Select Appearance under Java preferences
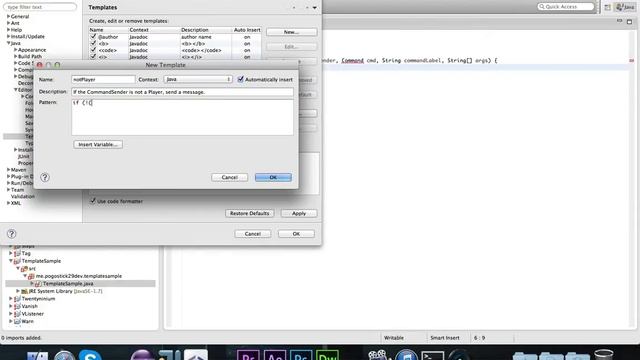 click(x=32, y=50)
